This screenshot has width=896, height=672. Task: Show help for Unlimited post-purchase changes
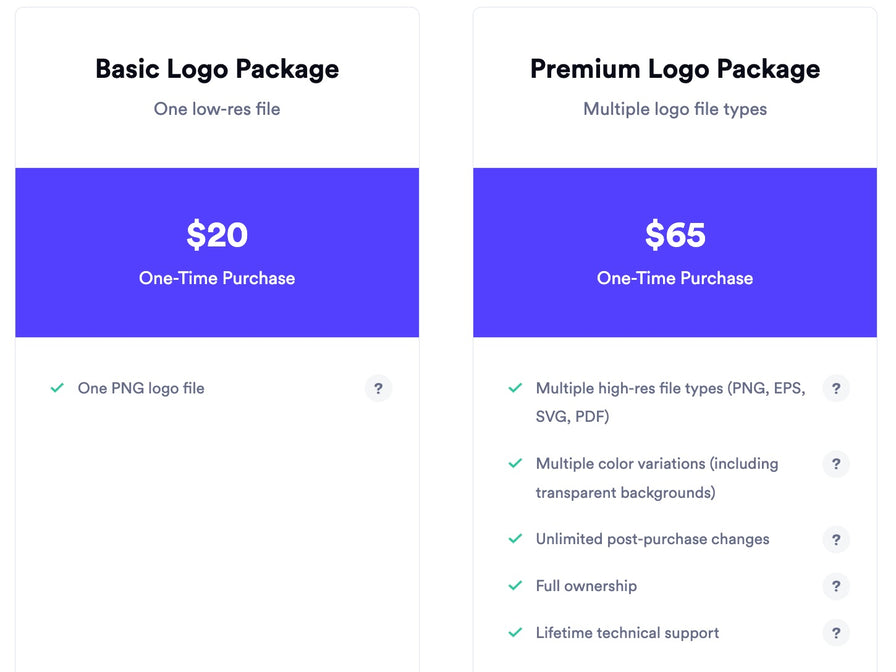click(836, 539)
